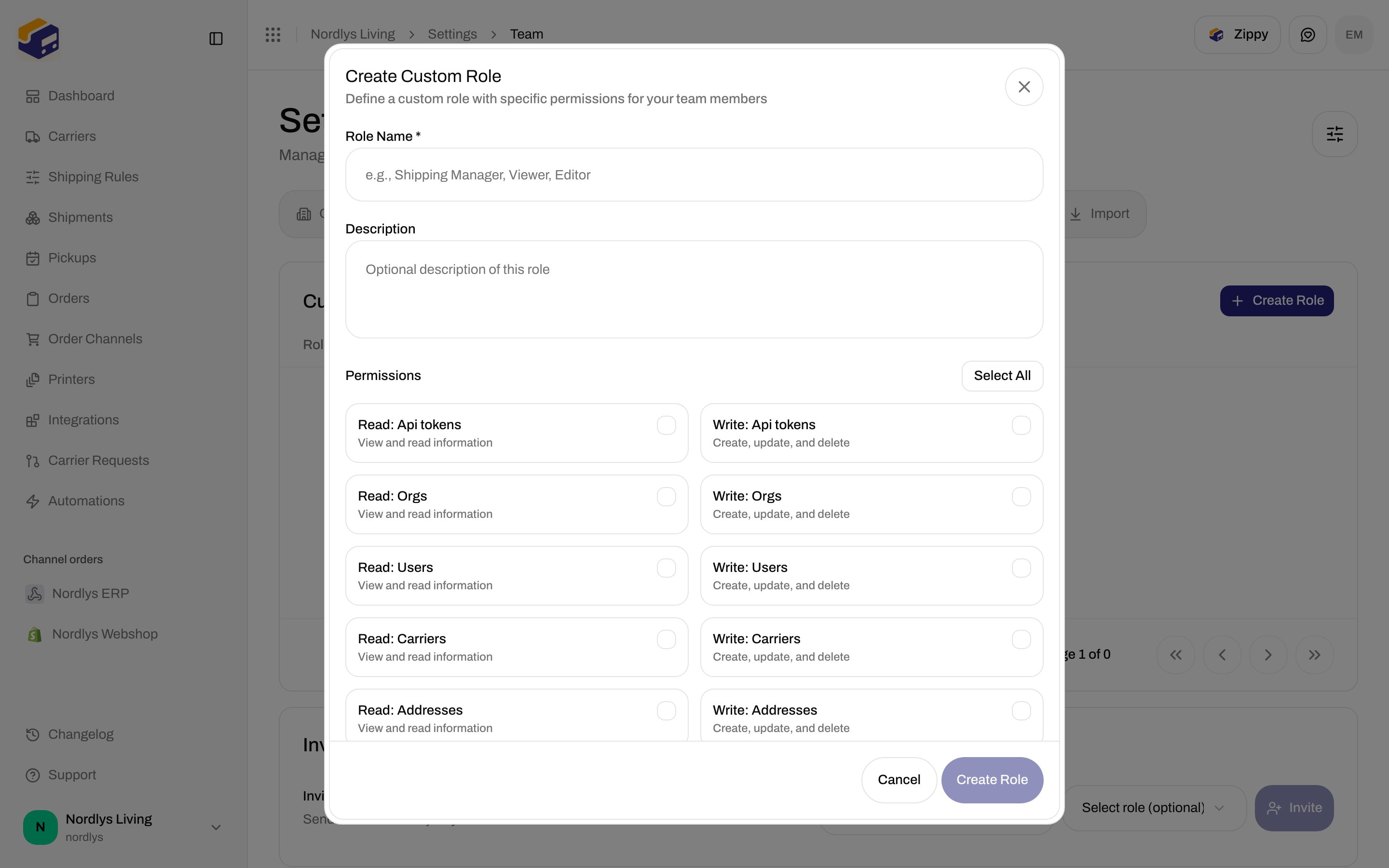Click the Shipping Rules sliders icon
The image size is (1389, 868).
tap(33, 177)
